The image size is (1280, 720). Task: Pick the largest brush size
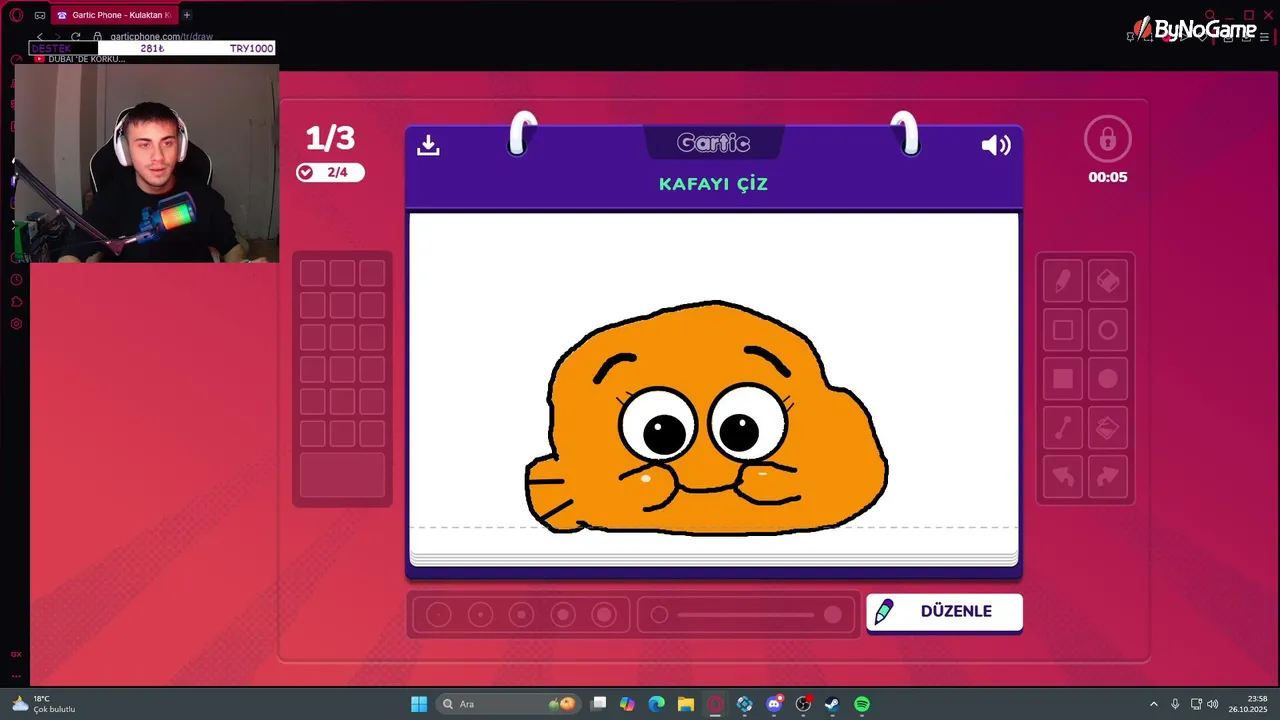[x=604, y=615]
